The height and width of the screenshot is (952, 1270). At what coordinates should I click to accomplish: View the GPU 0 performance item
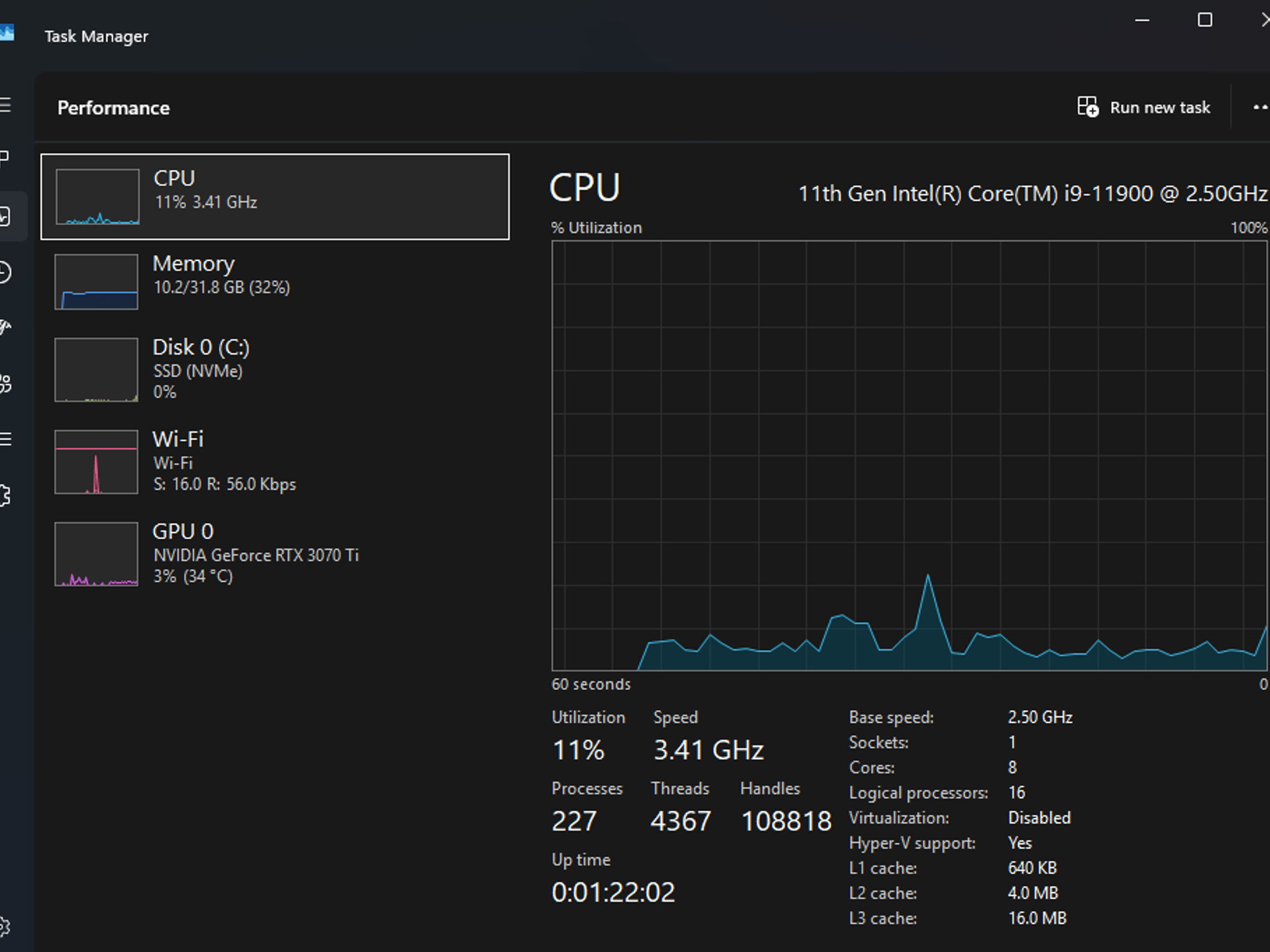click(275, 553)
